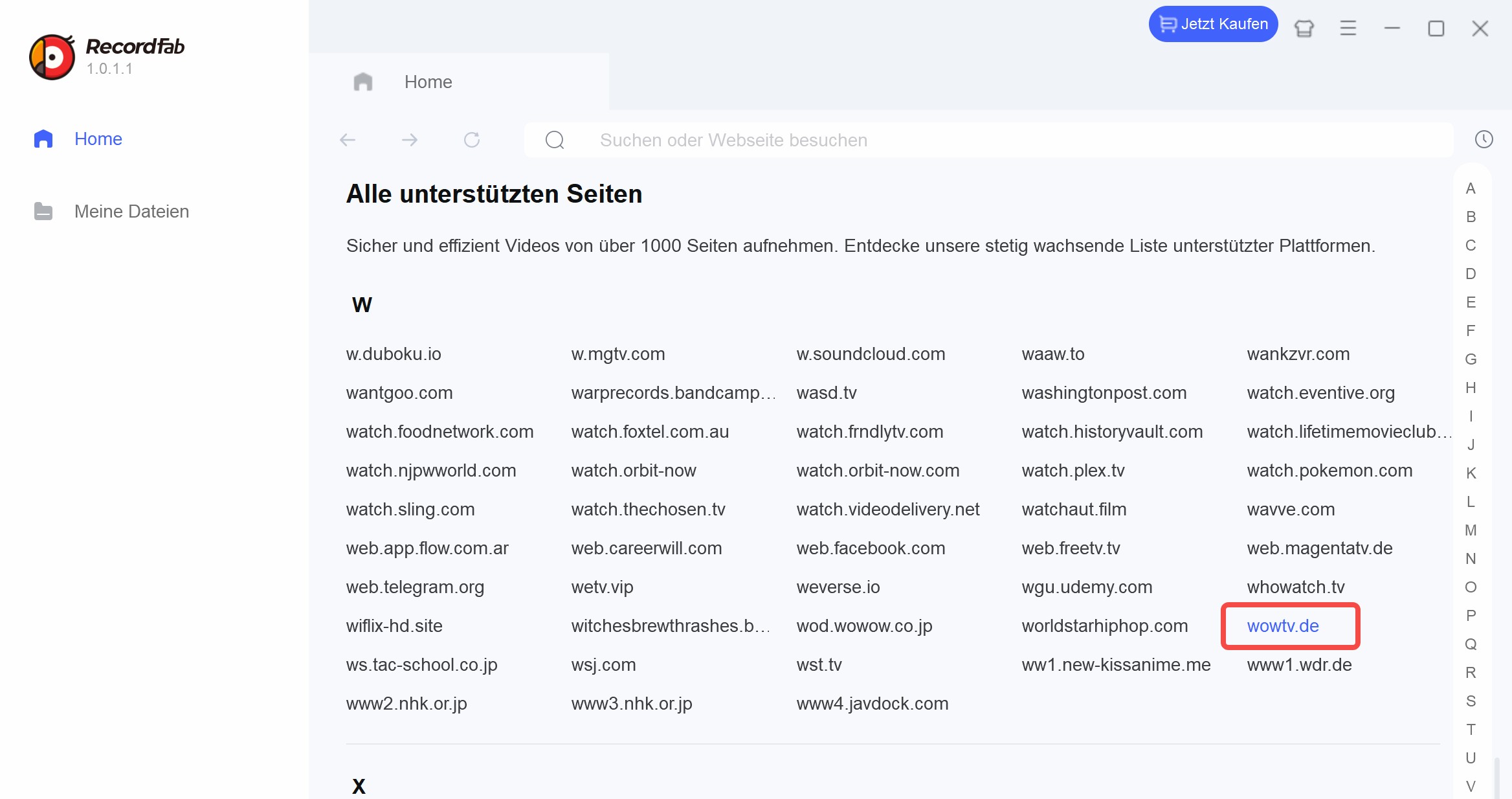This screenshot has height=799, width=1512.
Task: Open the hamburger menu icon
Action: click(x=1348, y=28)
